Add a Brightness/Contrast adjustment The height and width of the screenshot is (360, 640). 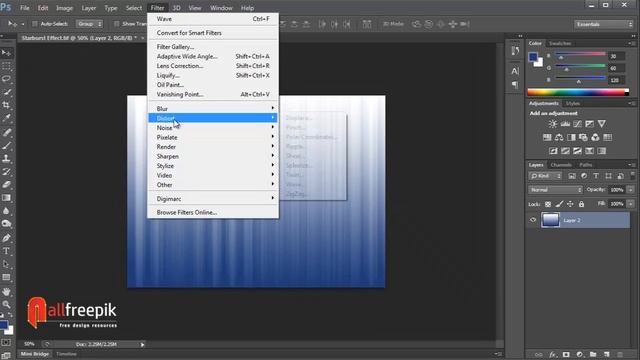click(553, 124)
